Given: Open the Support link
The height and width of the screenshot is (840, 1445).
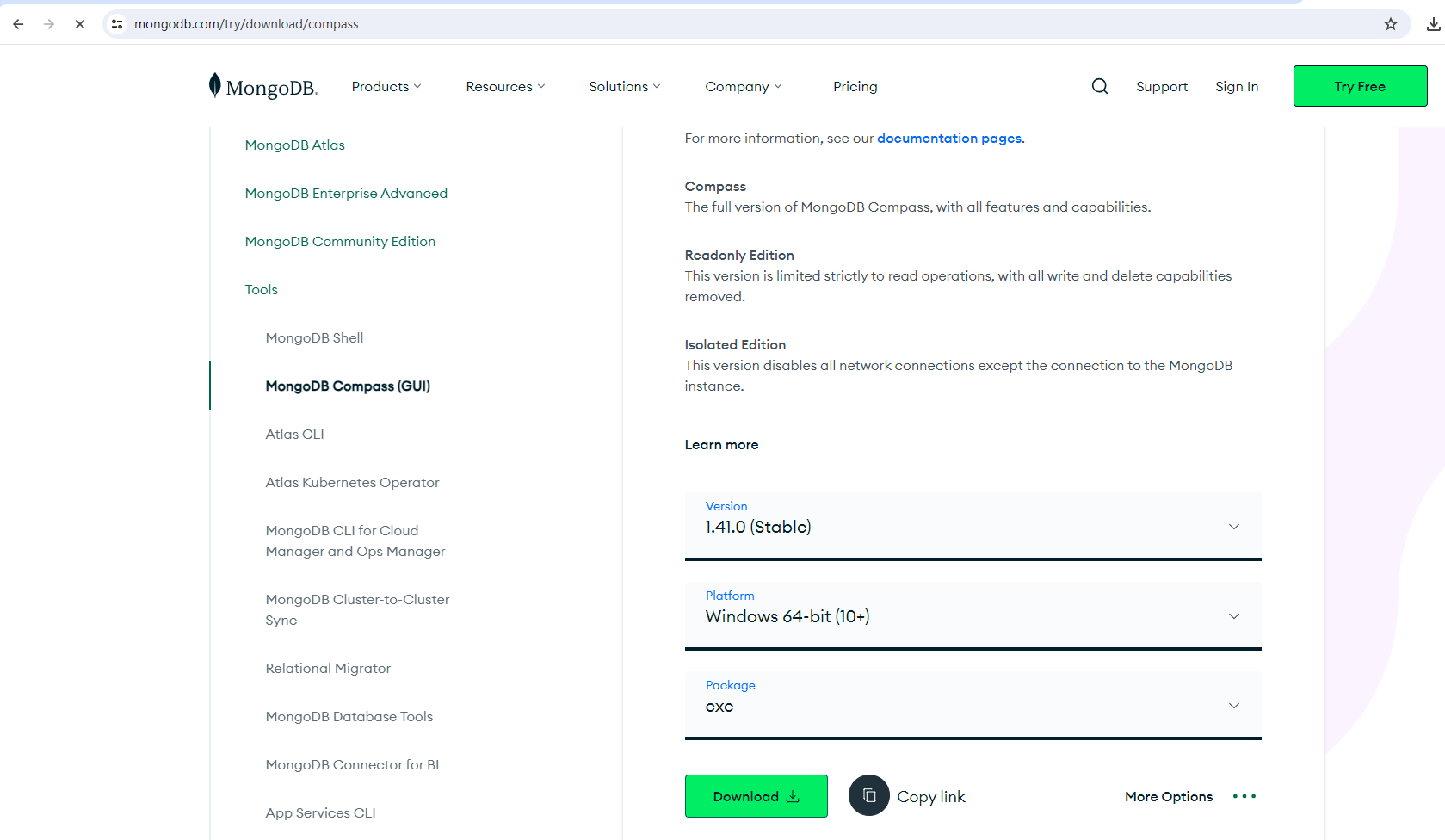Looking at the screenshot, I should [x=1162, y=86].
